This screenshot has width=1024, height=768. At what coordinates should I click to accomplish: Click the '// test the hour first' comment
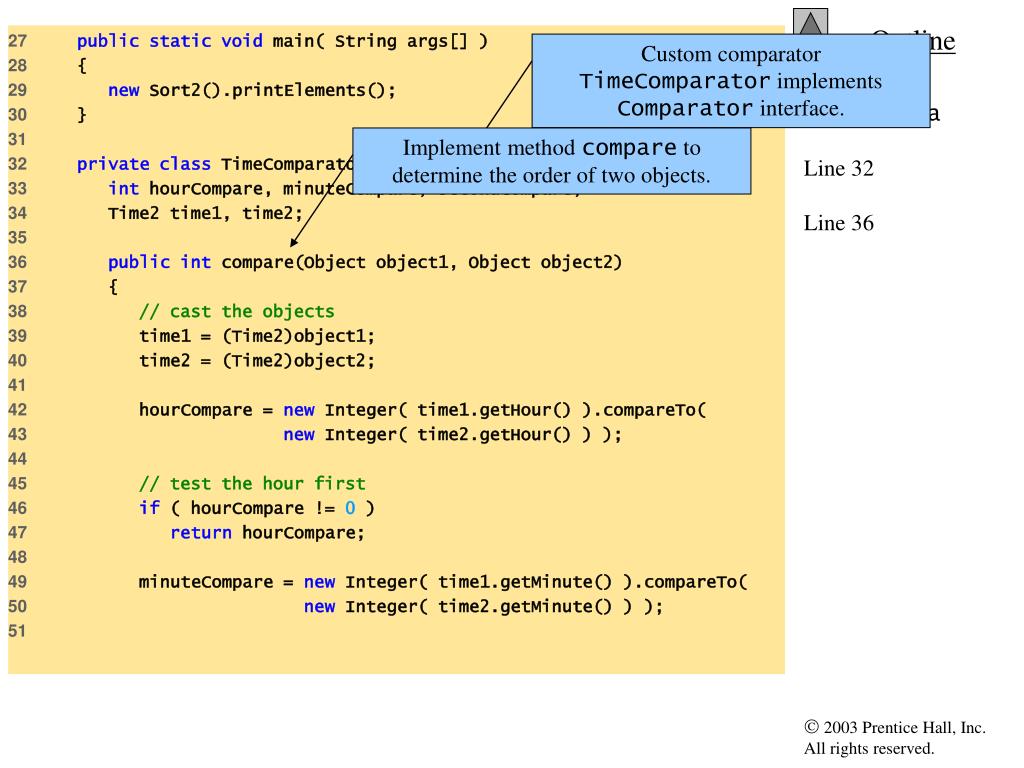[253, 484]
